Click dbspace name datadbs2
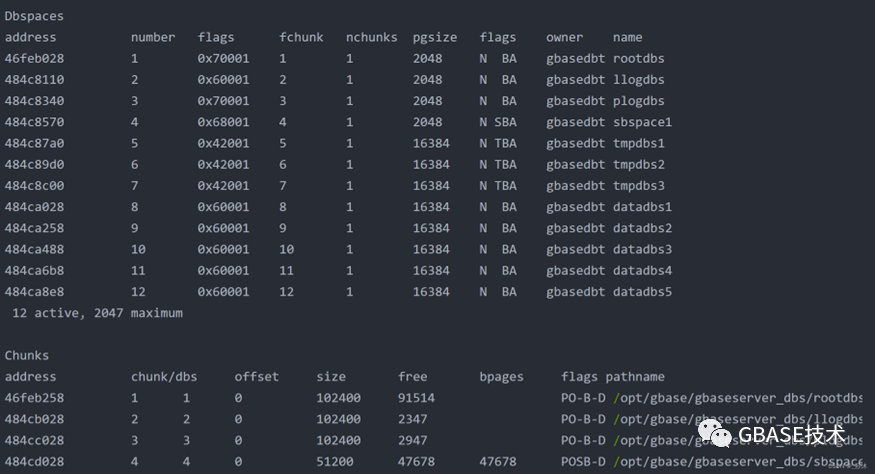 (642, 228)
